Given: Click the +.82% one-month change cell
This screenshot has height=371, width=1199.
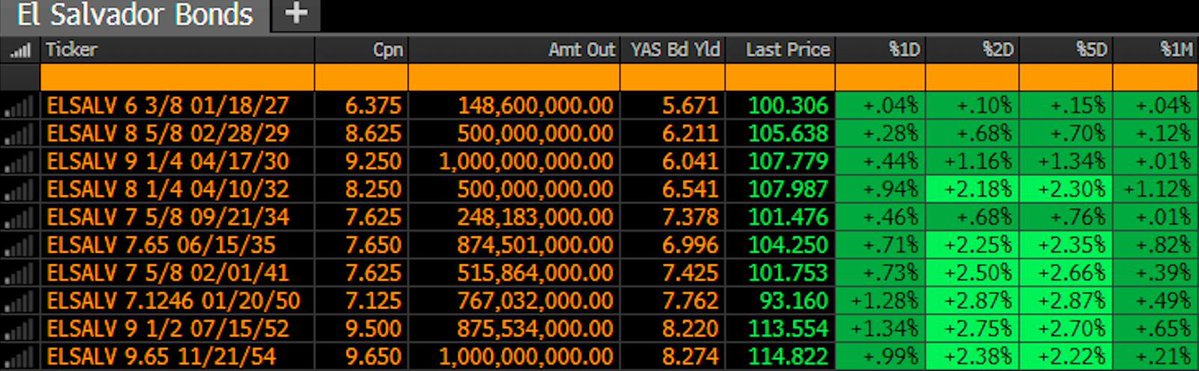Looking at the screenshot, I should (1156, 245).
